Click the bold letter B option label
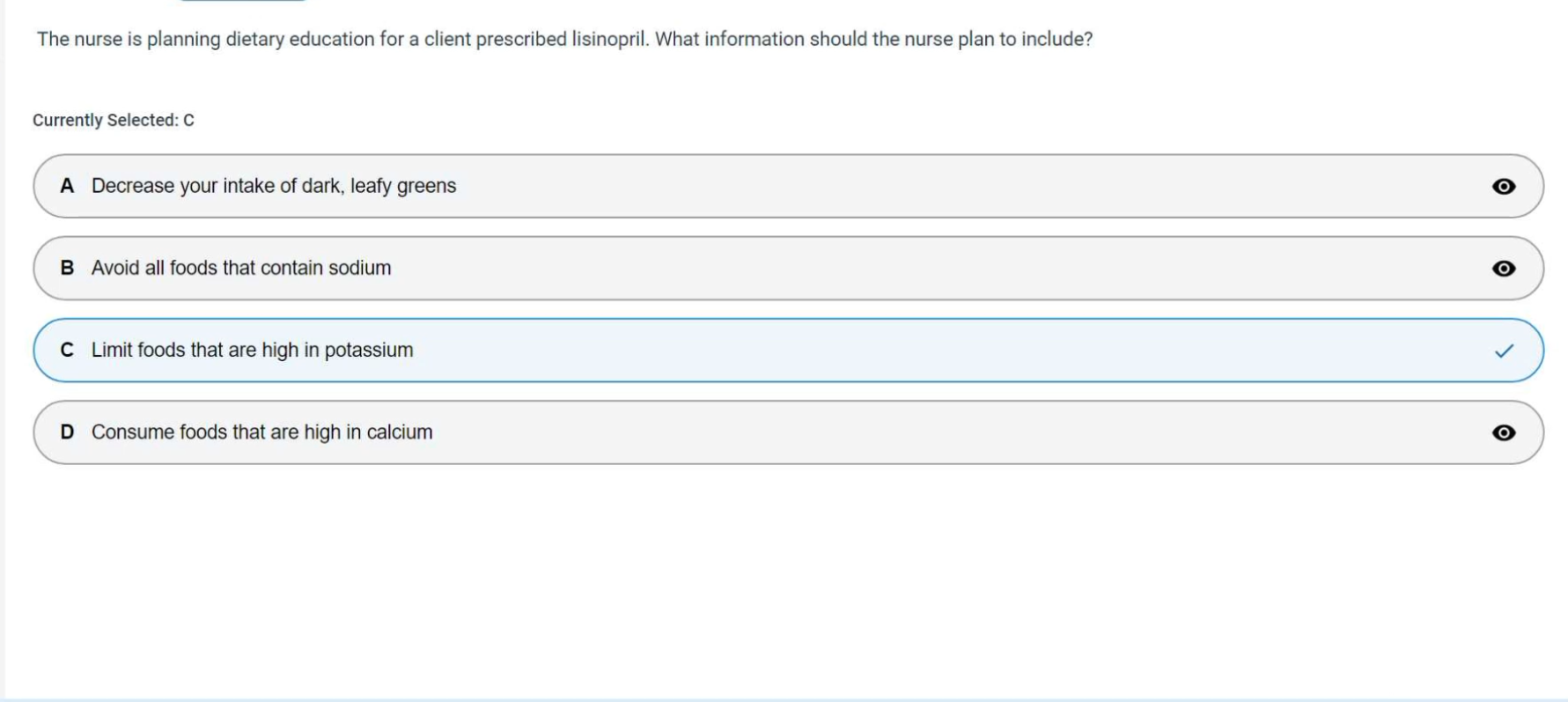Image resolution: width=1568 pixels, height=702 pixels. pyautogui.click(x=67, y=268)
